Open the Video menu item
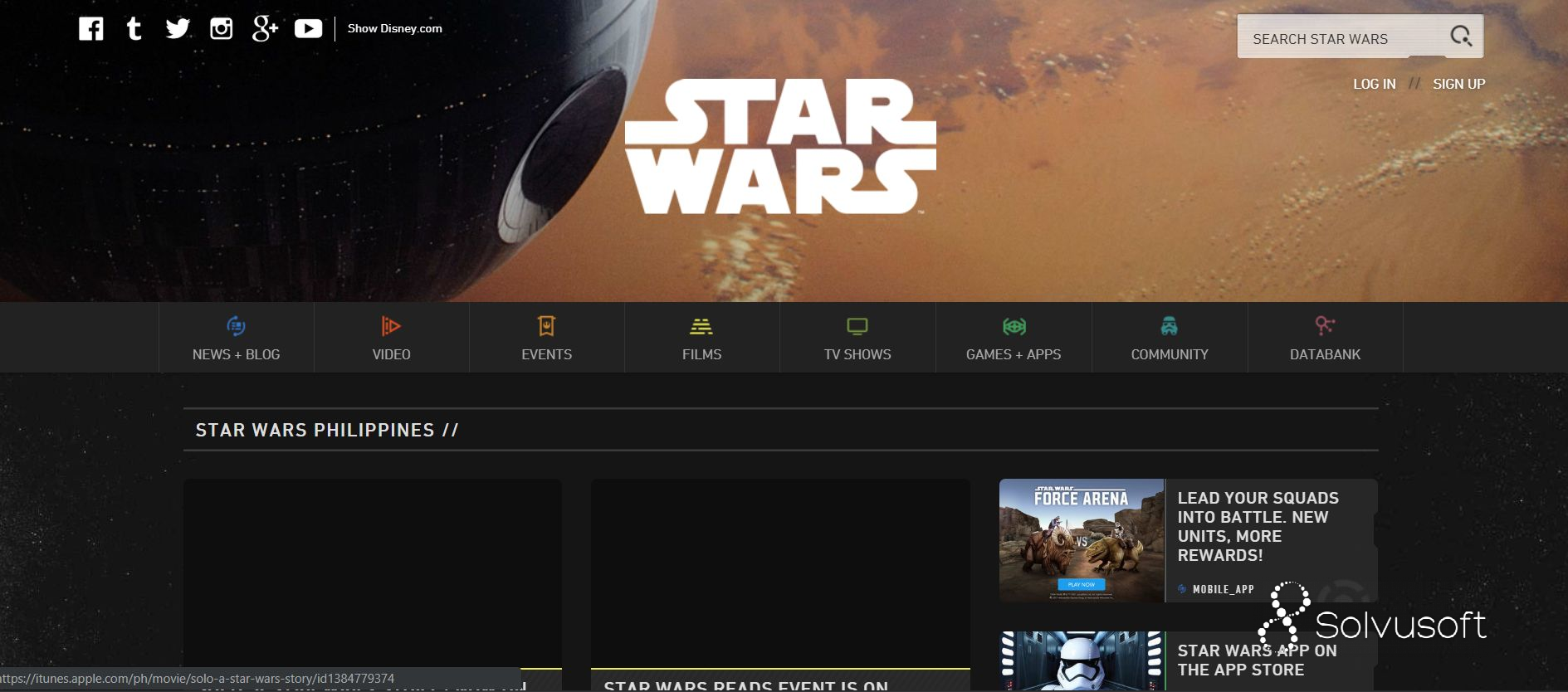This screenshot has width=1568, height=692. point(392,338)
